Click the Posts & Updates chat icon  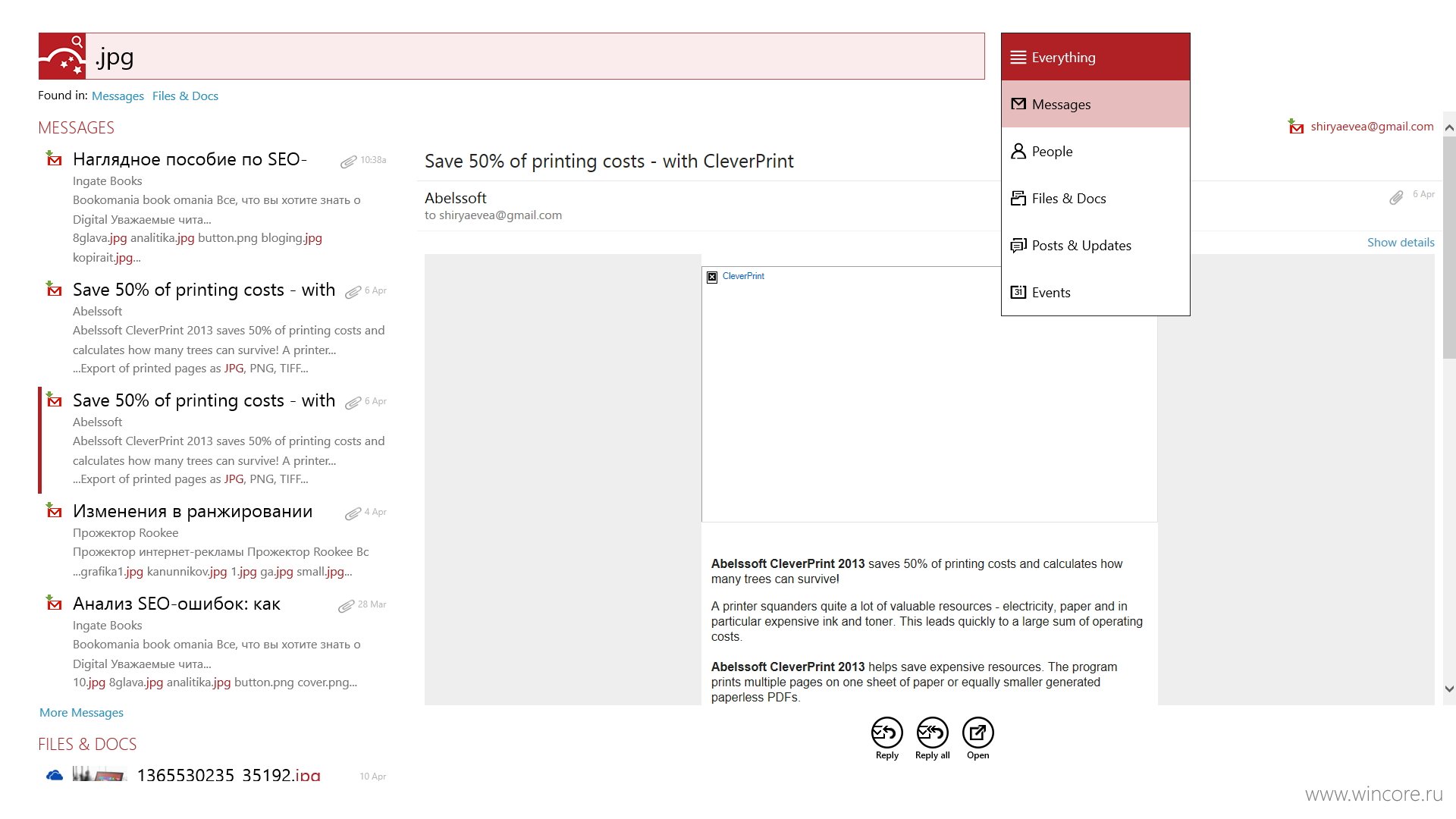(1018, 245)
